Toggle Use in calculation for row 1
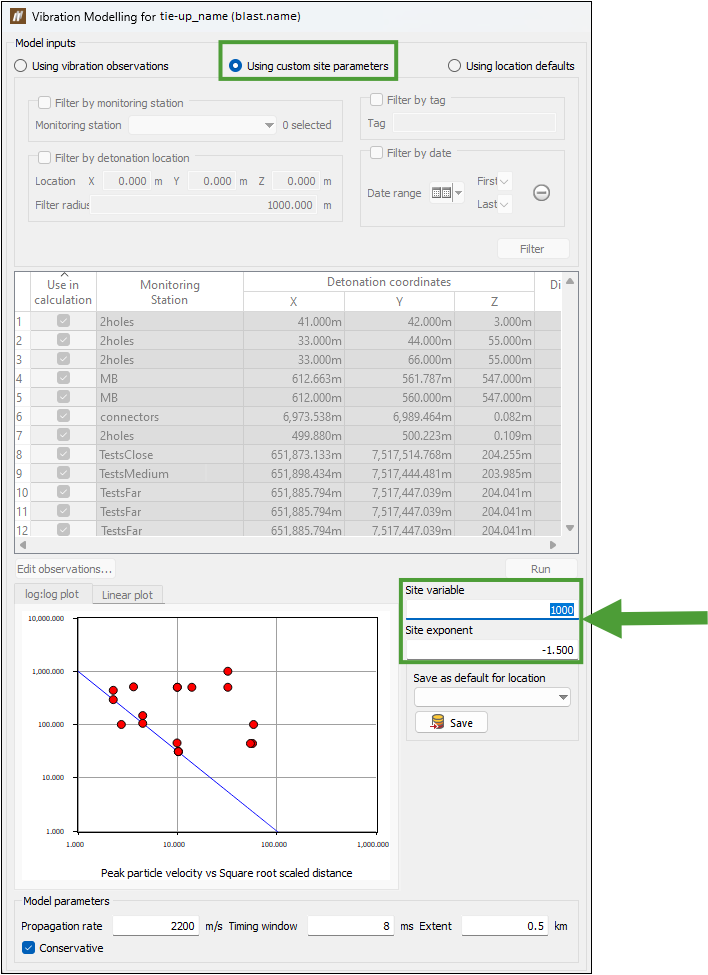This screenshot has width=708, height=975. coord(63,321)
